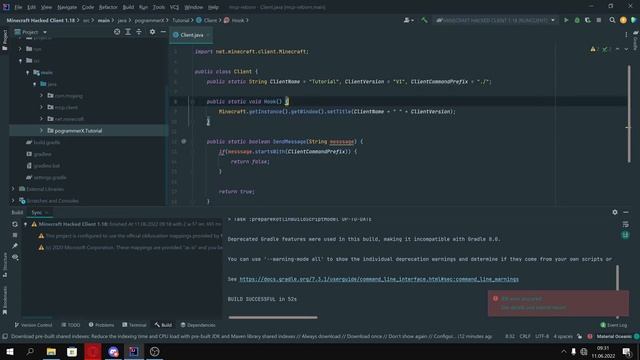Click the Stop square button
This screenshot has width=640, height=360.
[599, 20]
